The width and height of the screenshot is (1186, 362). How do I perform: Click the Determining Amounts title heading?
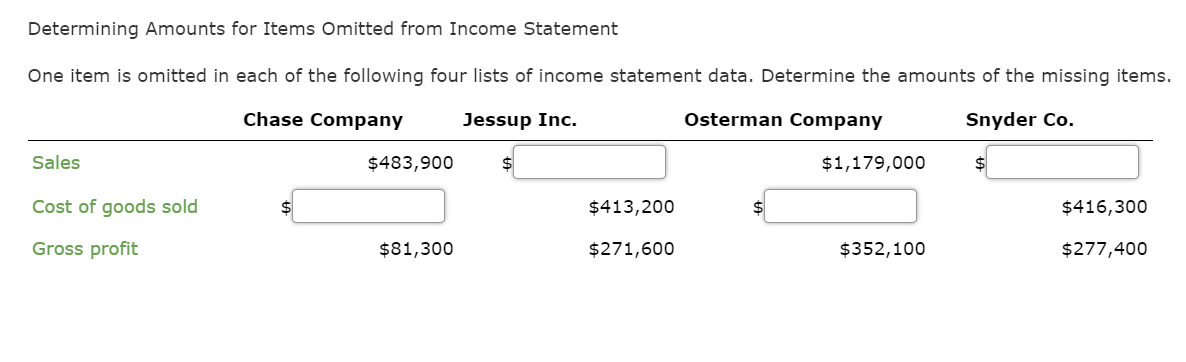point(323,29)
